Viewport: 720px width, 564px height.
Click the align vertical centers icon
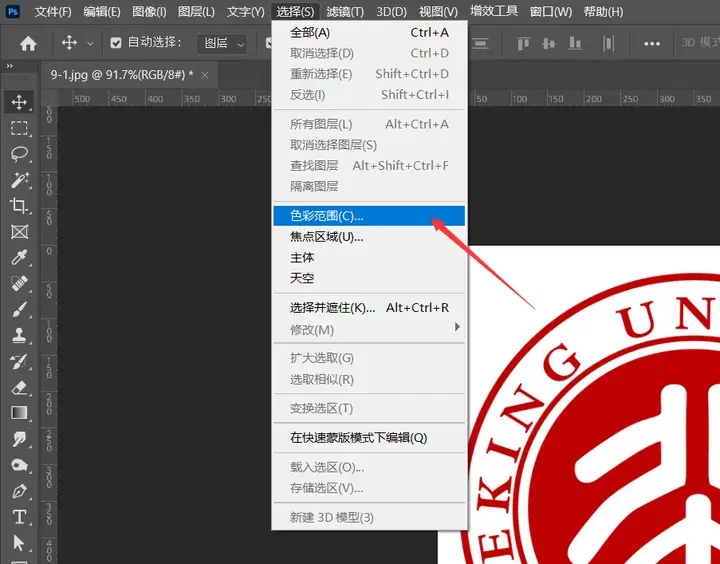(549, 44)
